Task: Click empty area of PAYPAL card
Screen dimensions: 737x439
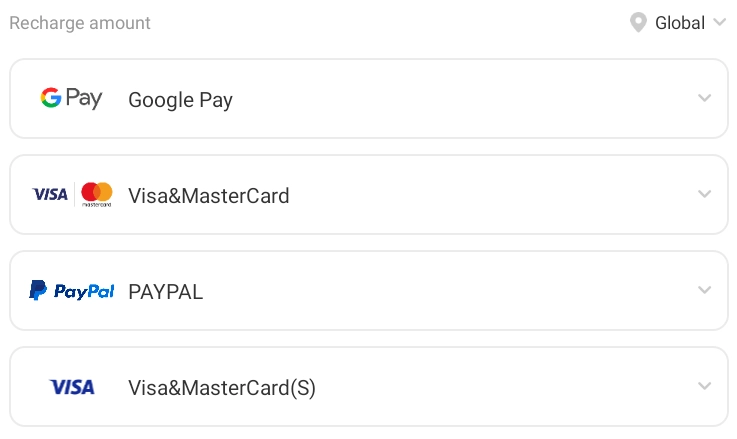Action: click(x=450, y=290)
